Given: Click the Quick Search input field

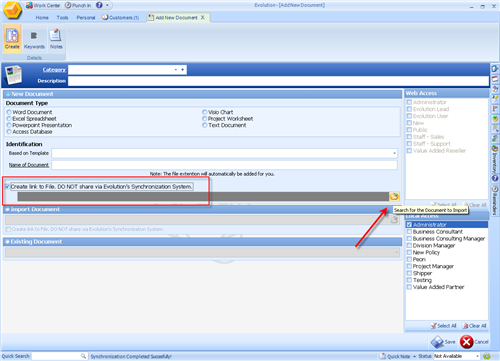Looking at the screenshot, I should (x=56, y=356).
